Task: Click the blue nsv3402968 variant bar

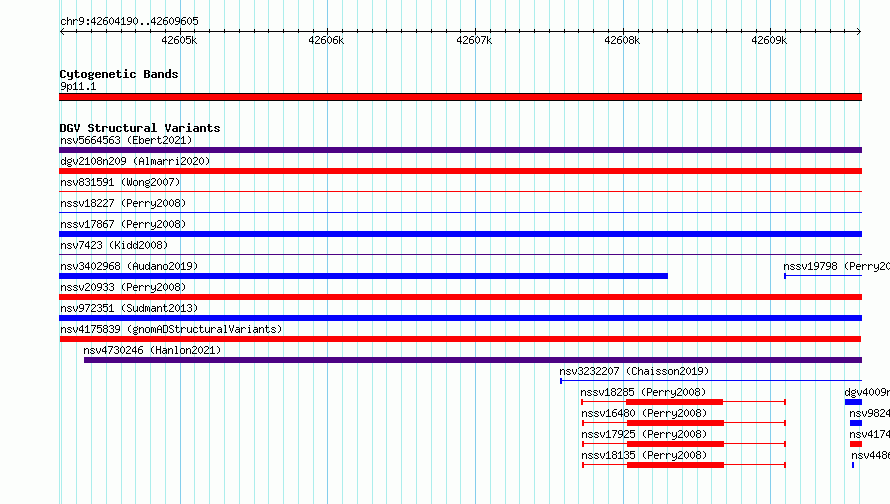Action: point(363,276)
